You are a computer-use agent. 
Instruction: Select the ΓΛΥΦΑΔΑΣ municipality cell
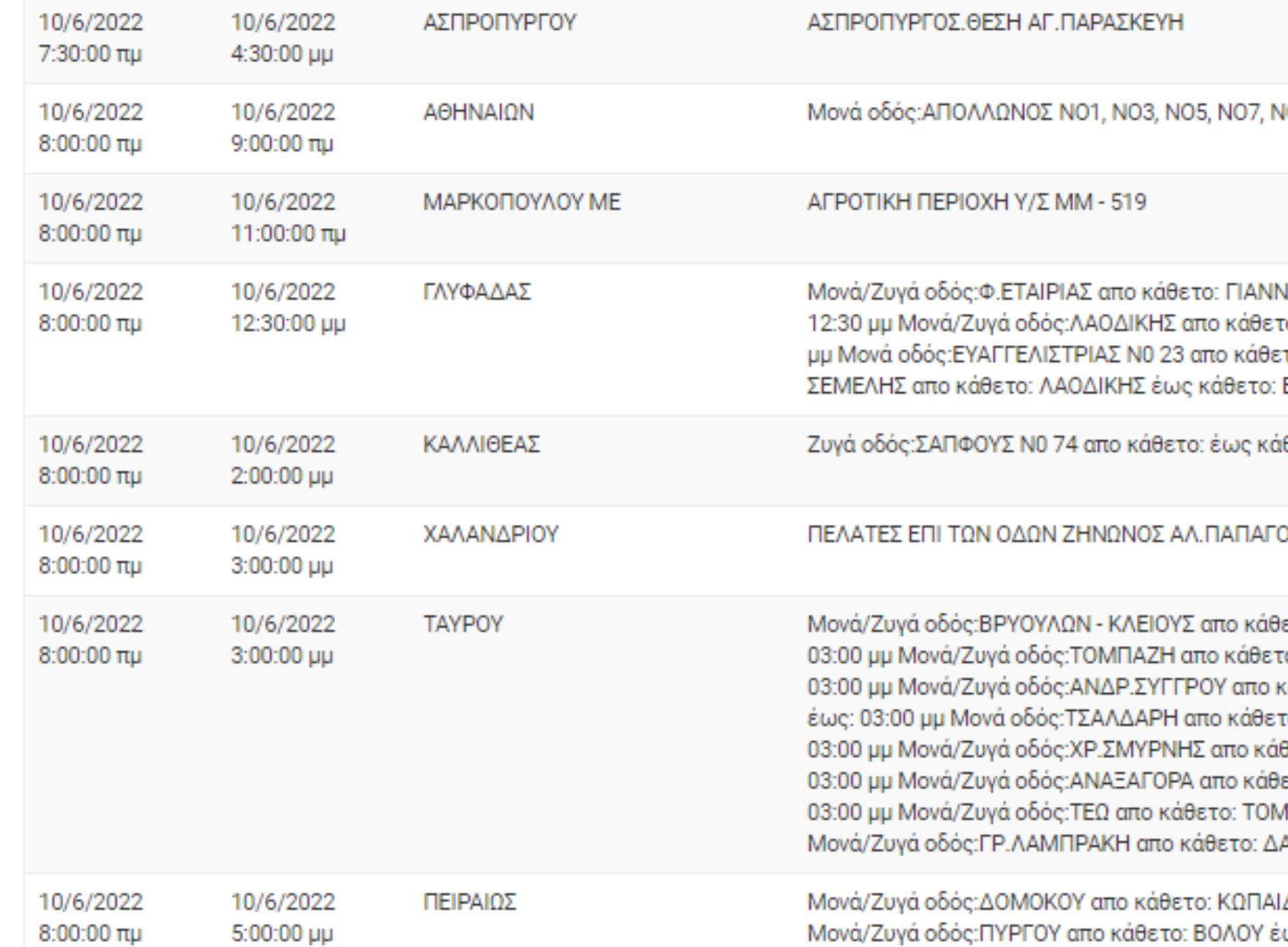pyautogui.click(x=478, y=293)
